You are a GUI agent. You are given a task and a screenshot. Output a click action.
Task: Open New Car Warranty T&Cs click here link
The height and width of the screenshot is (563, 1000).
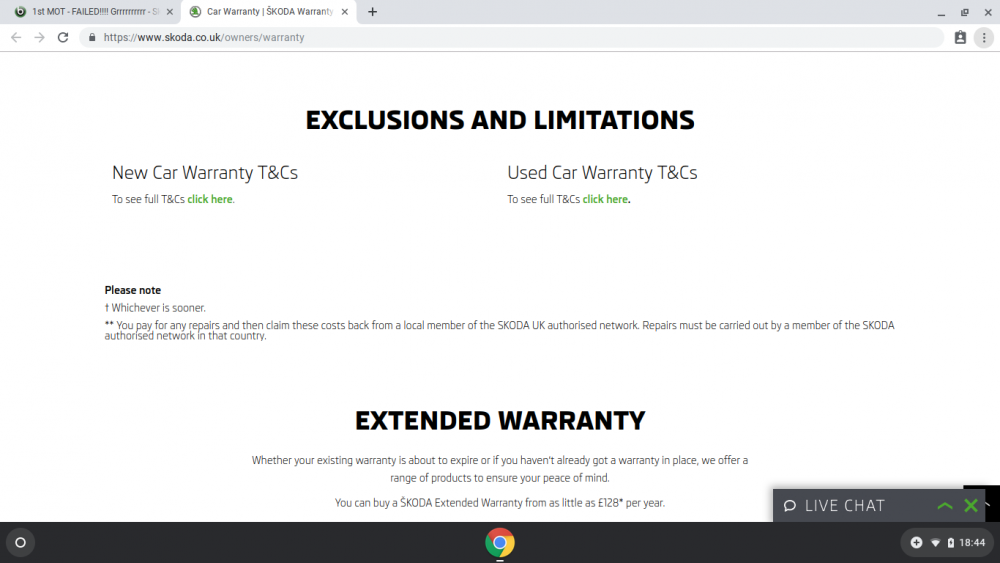point(210,199)
